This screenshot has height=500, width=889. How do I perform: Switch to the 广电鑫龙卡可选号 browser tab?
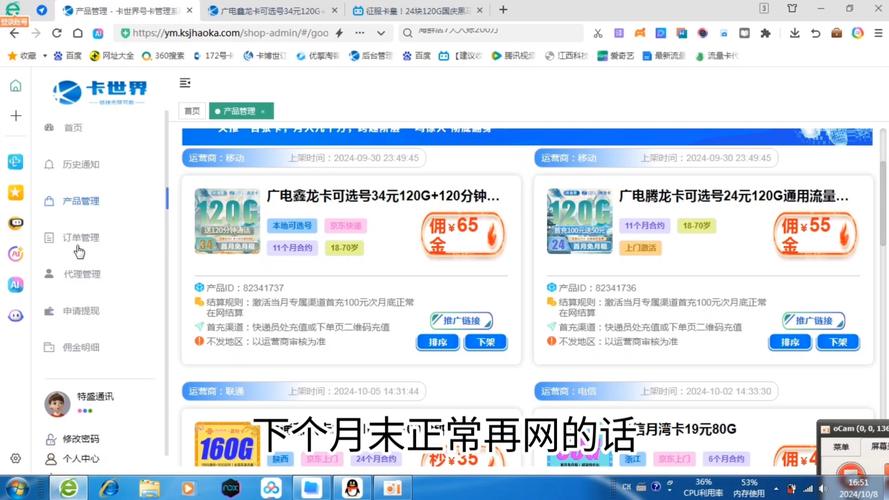click(271, 10)
